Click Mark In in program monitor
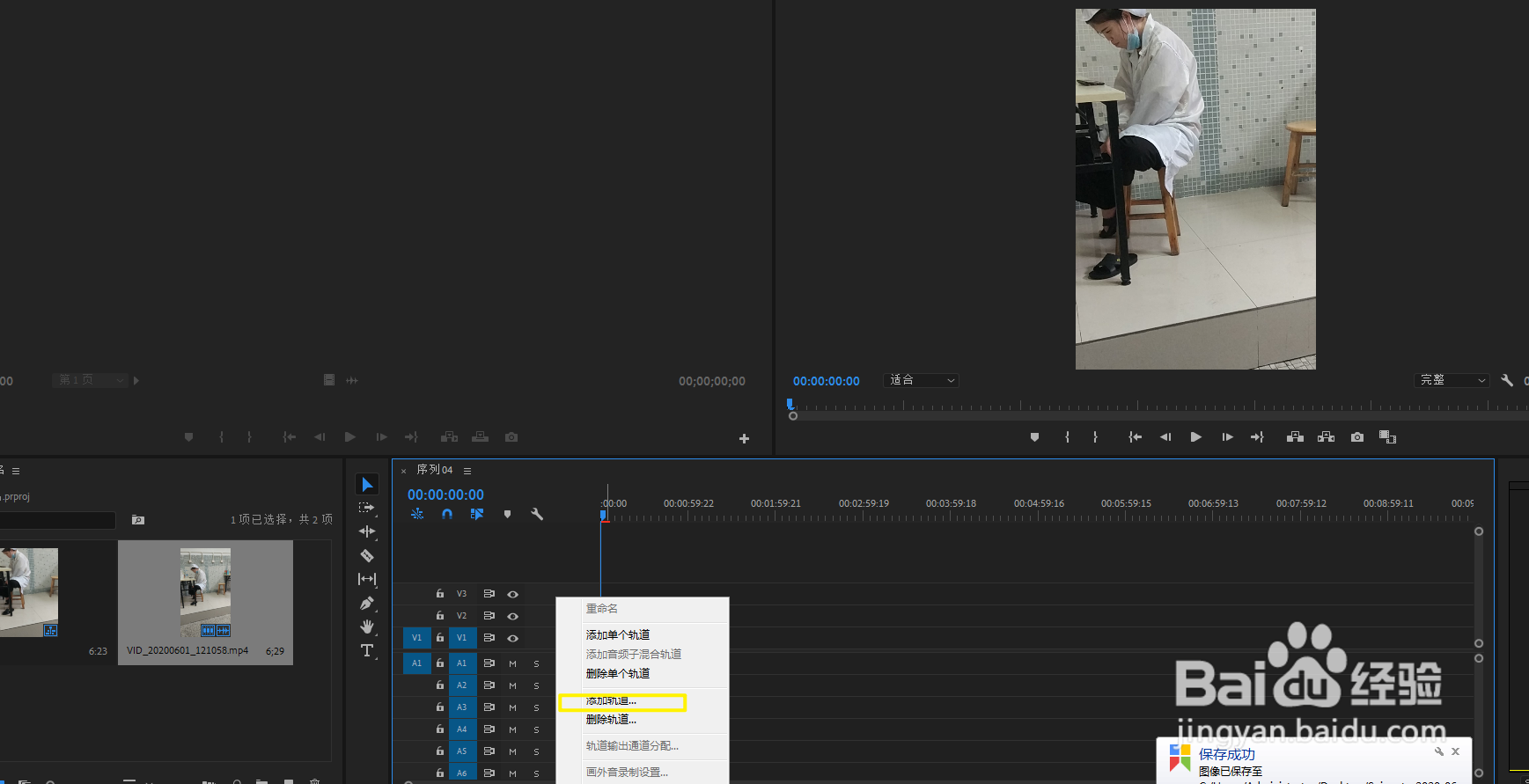This screenshot has width=1529, height=784. (1067, 437)
